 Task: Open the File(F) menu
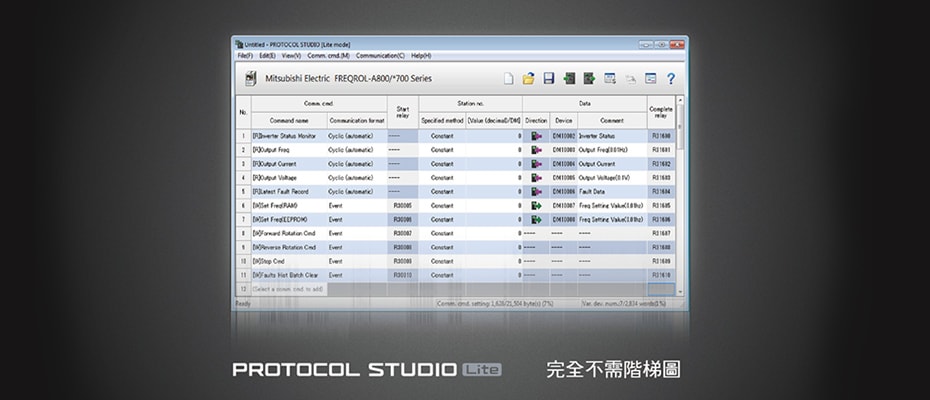pyautogui.click(x=244, y=55)
